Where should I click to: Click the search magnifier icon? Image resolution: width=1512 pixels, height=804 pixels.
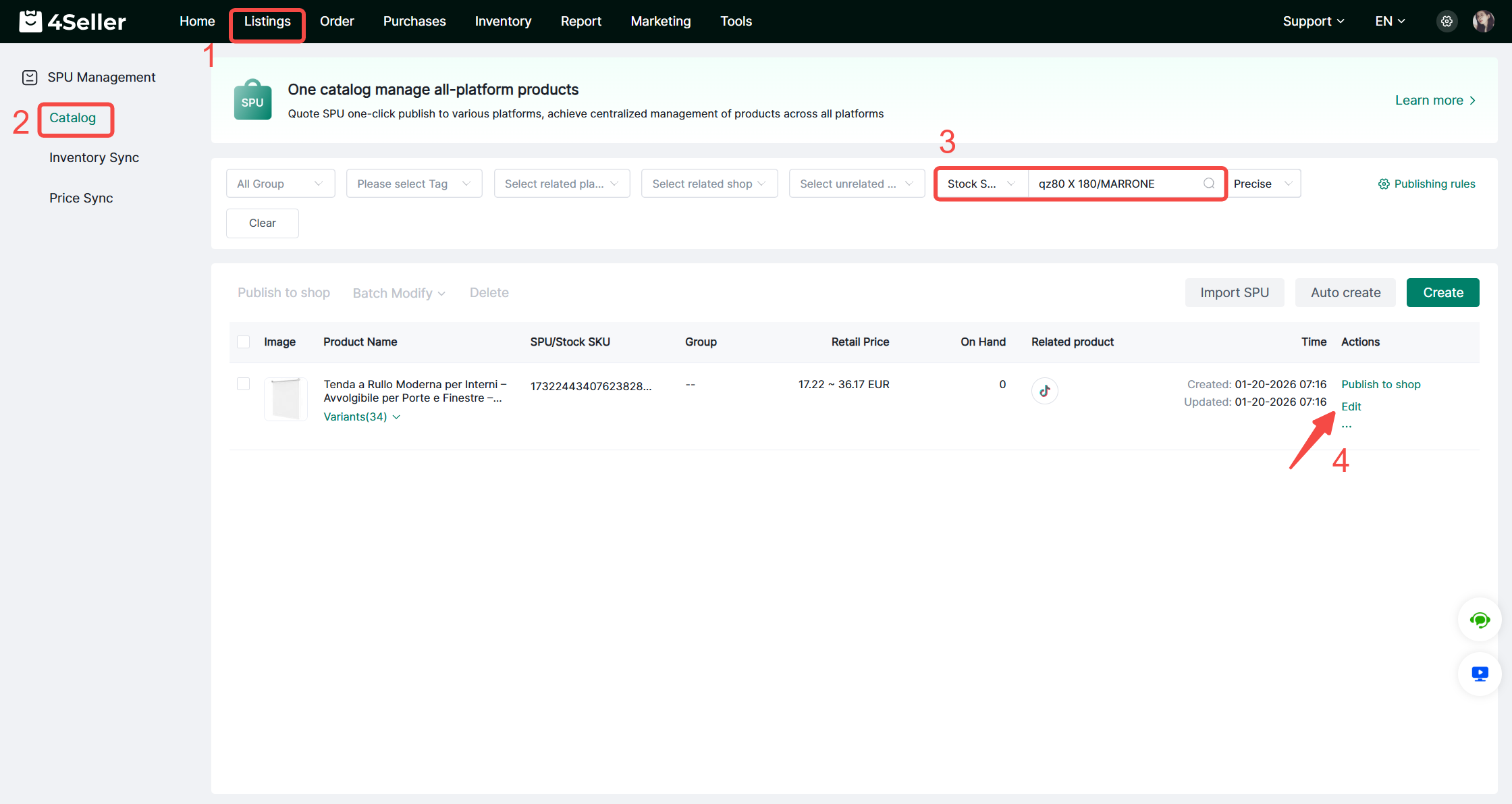(x=1209, y=184)
